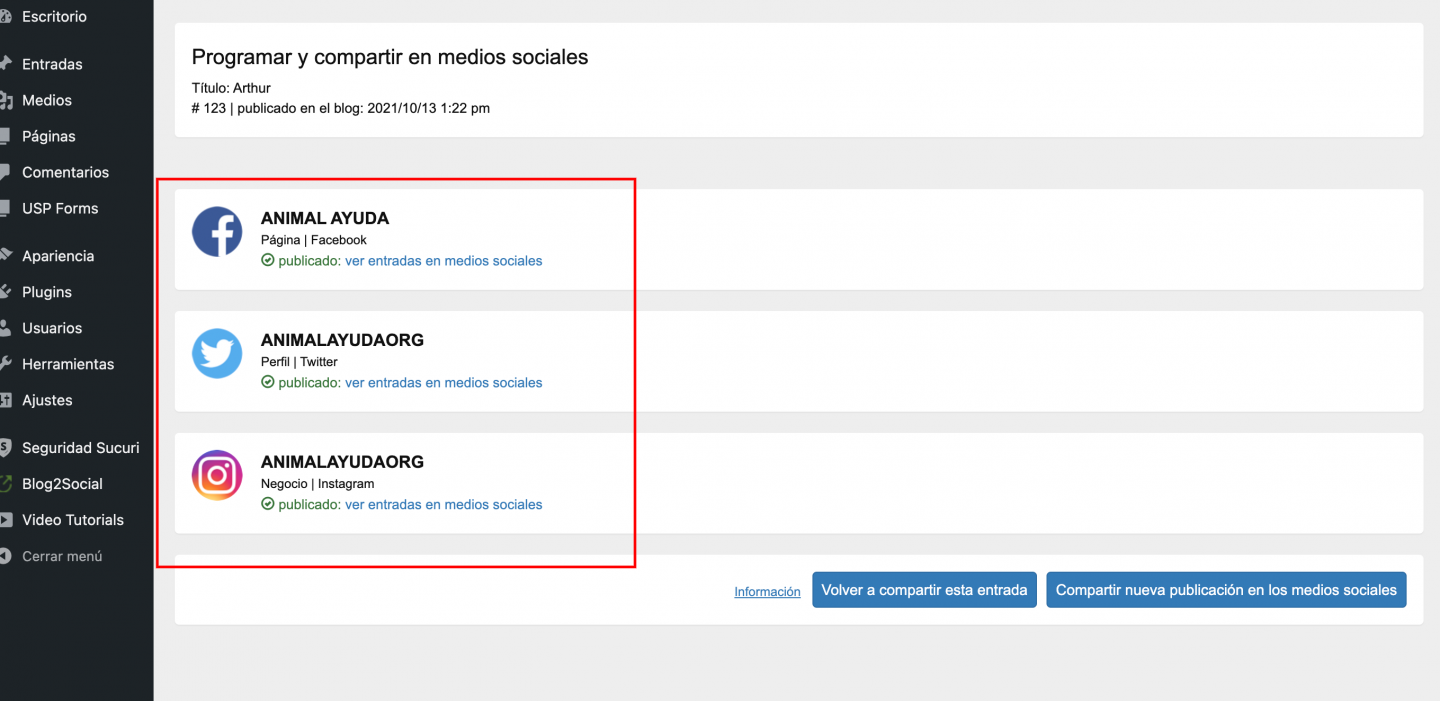Open the Información link
The image size is (1440, 701).
pos(767,592)
